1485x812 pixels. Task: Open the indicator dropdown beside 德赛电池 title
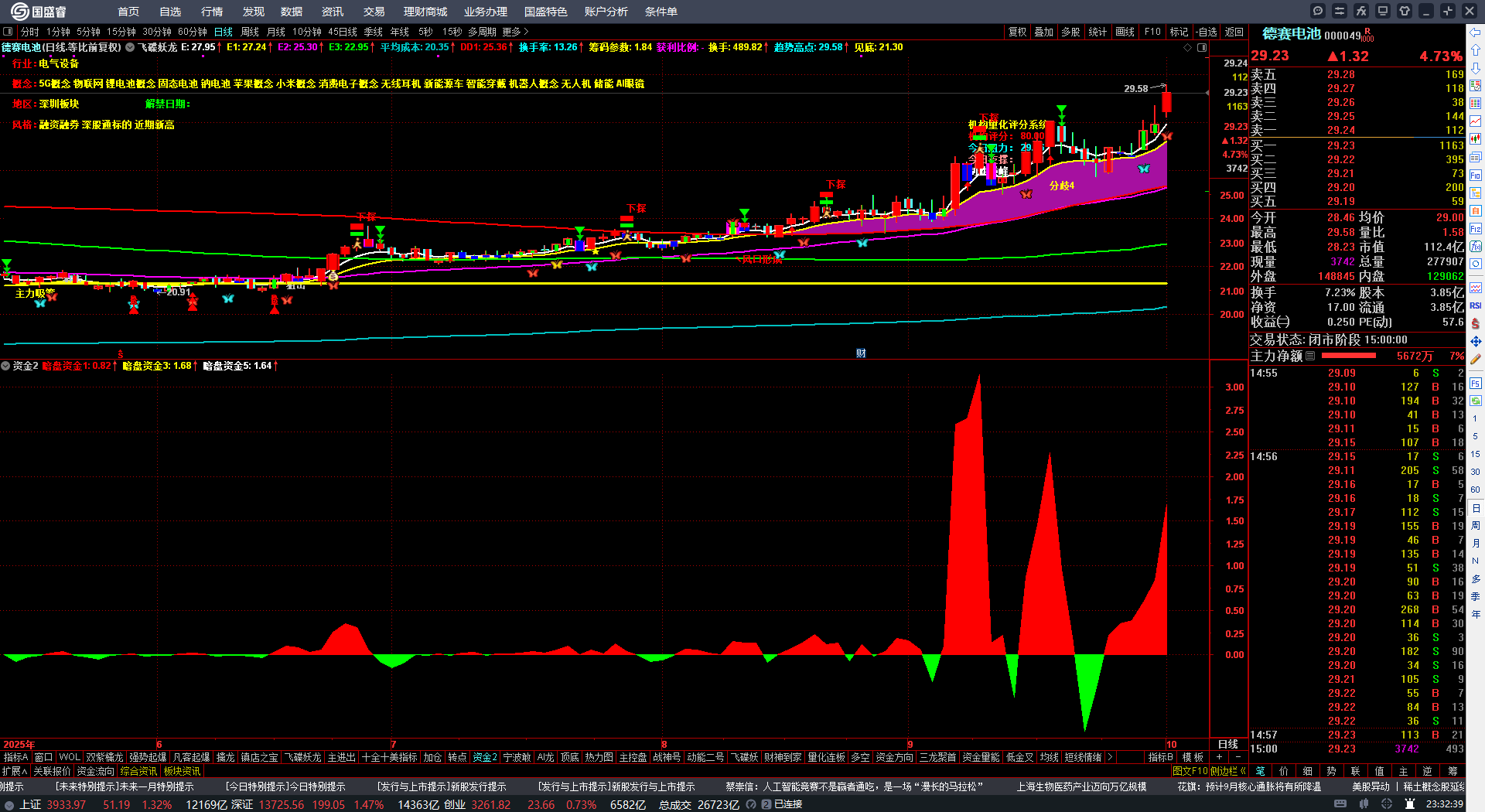click(131, 47)
